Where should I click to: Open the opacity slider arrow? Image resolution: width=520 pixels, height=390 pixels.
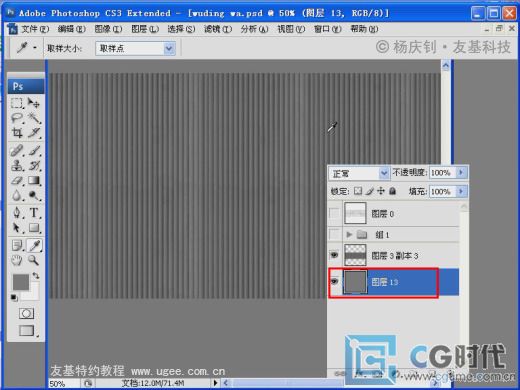click(x=461, y=173)
